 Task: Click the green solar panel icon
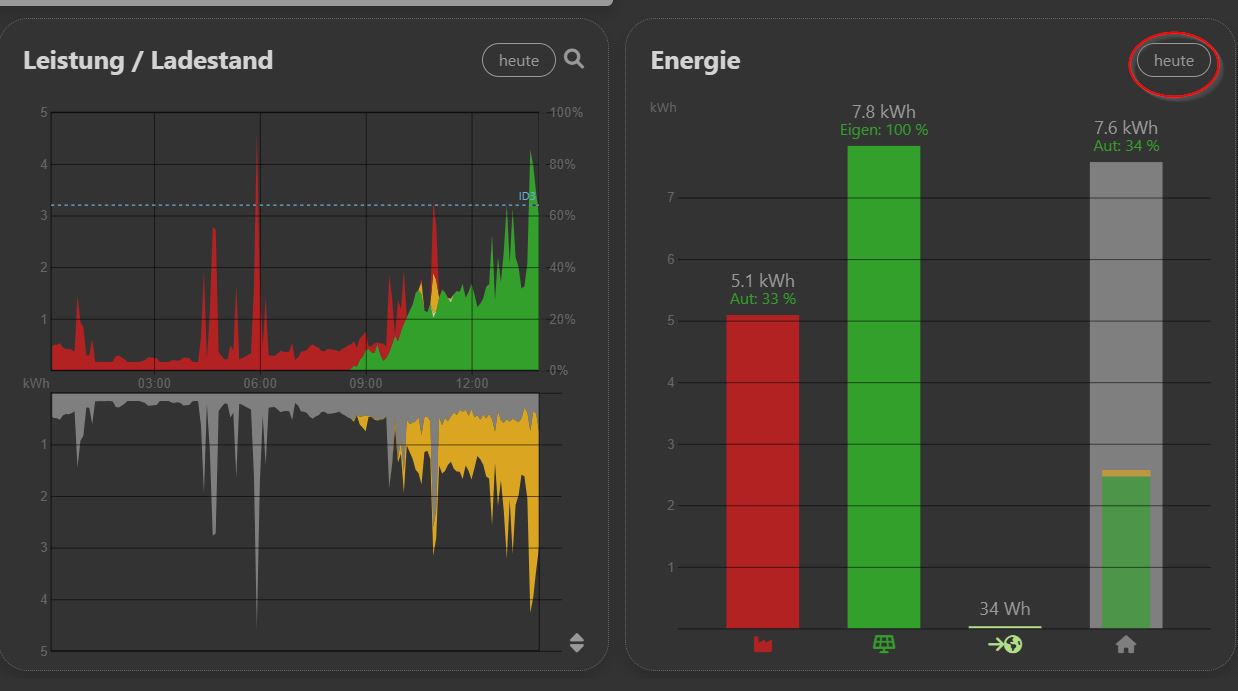pyautogui.click(x=884, y=645)
